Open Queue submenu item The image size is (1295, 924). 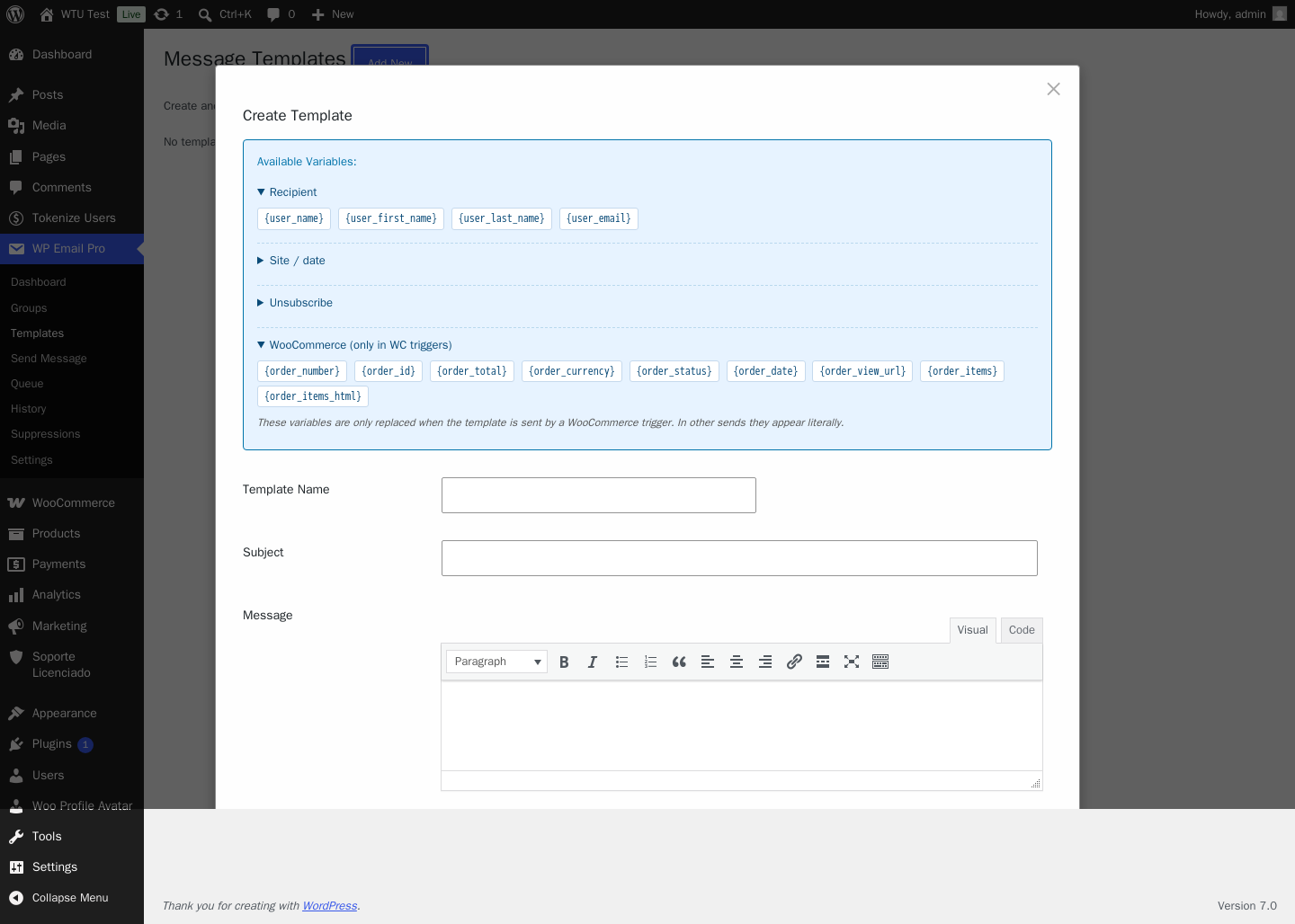72,384
